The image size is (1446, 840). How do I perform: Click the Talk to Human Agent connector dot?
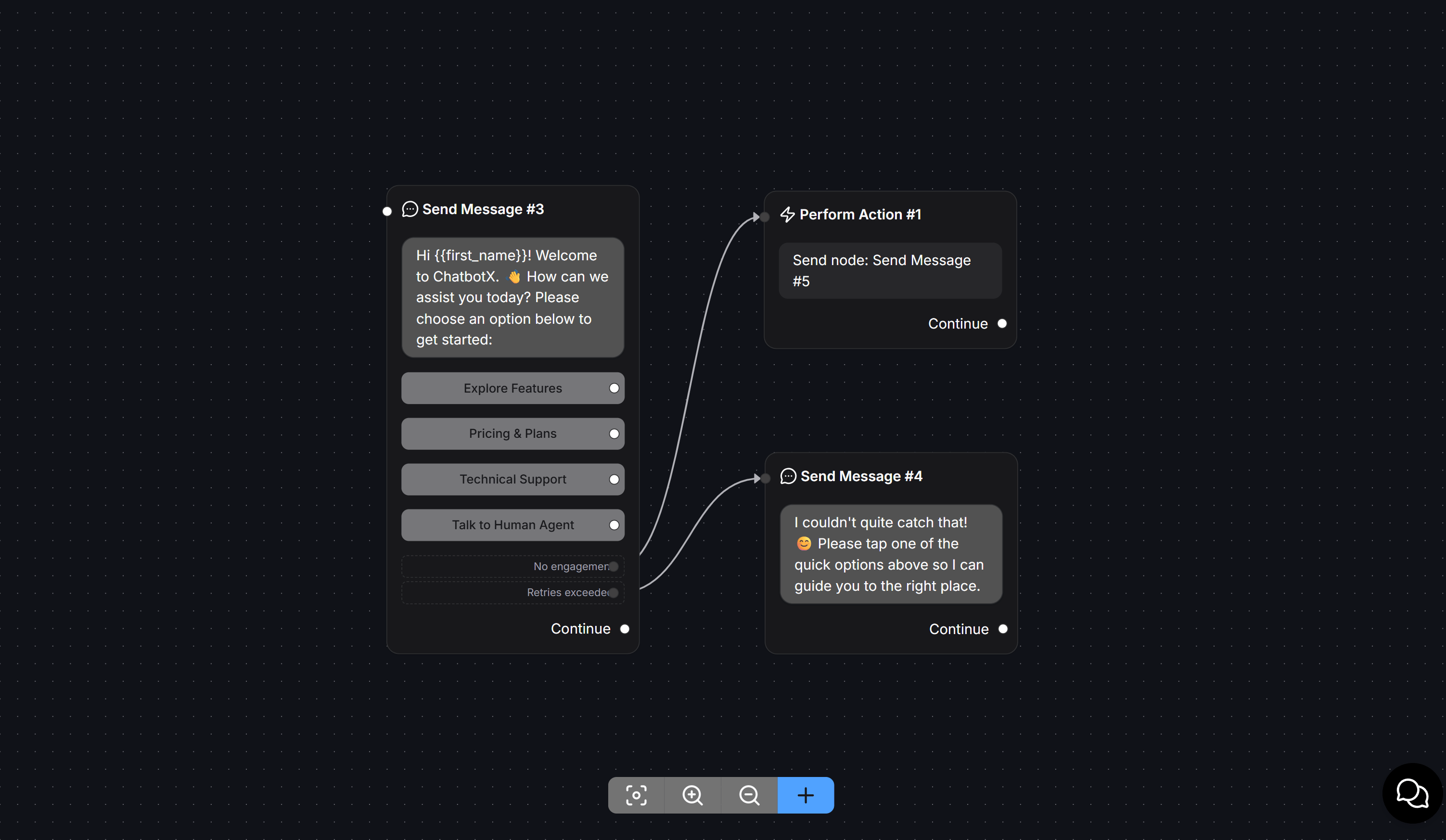point(614,525)
